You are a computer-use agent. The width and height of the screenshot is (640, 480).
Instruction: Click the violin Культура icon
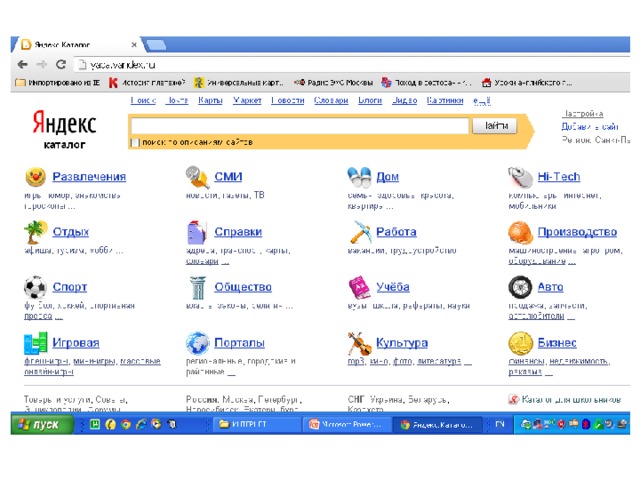click(360, 343)
